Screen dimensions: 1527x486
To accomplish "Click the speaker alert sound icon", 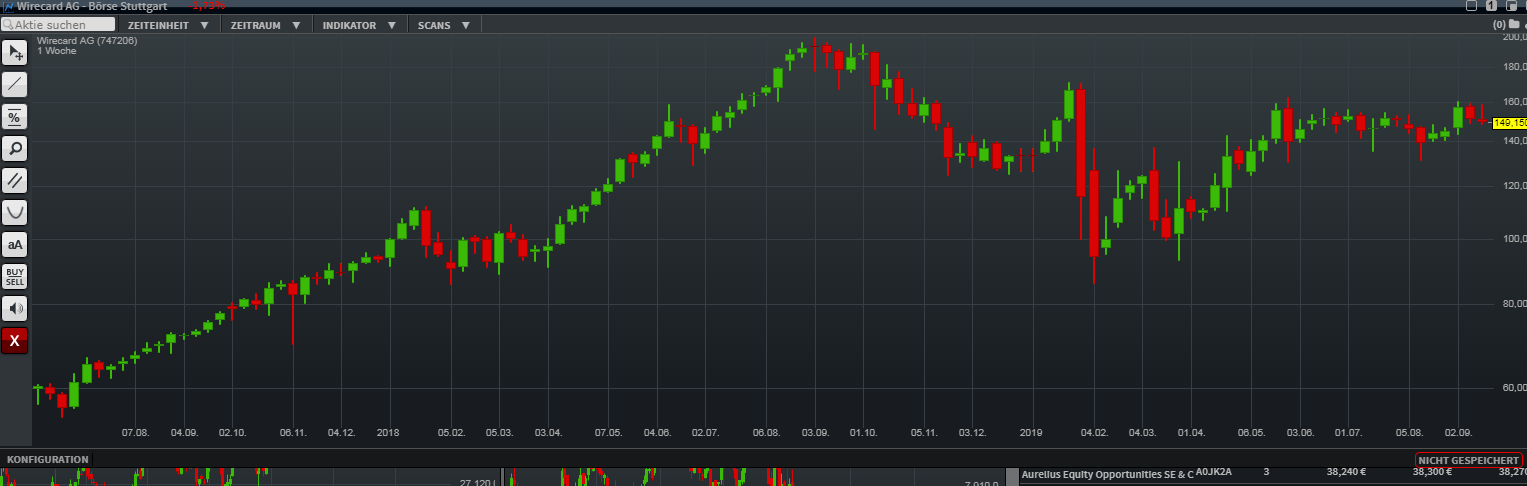I will click(x=15, y=309).
